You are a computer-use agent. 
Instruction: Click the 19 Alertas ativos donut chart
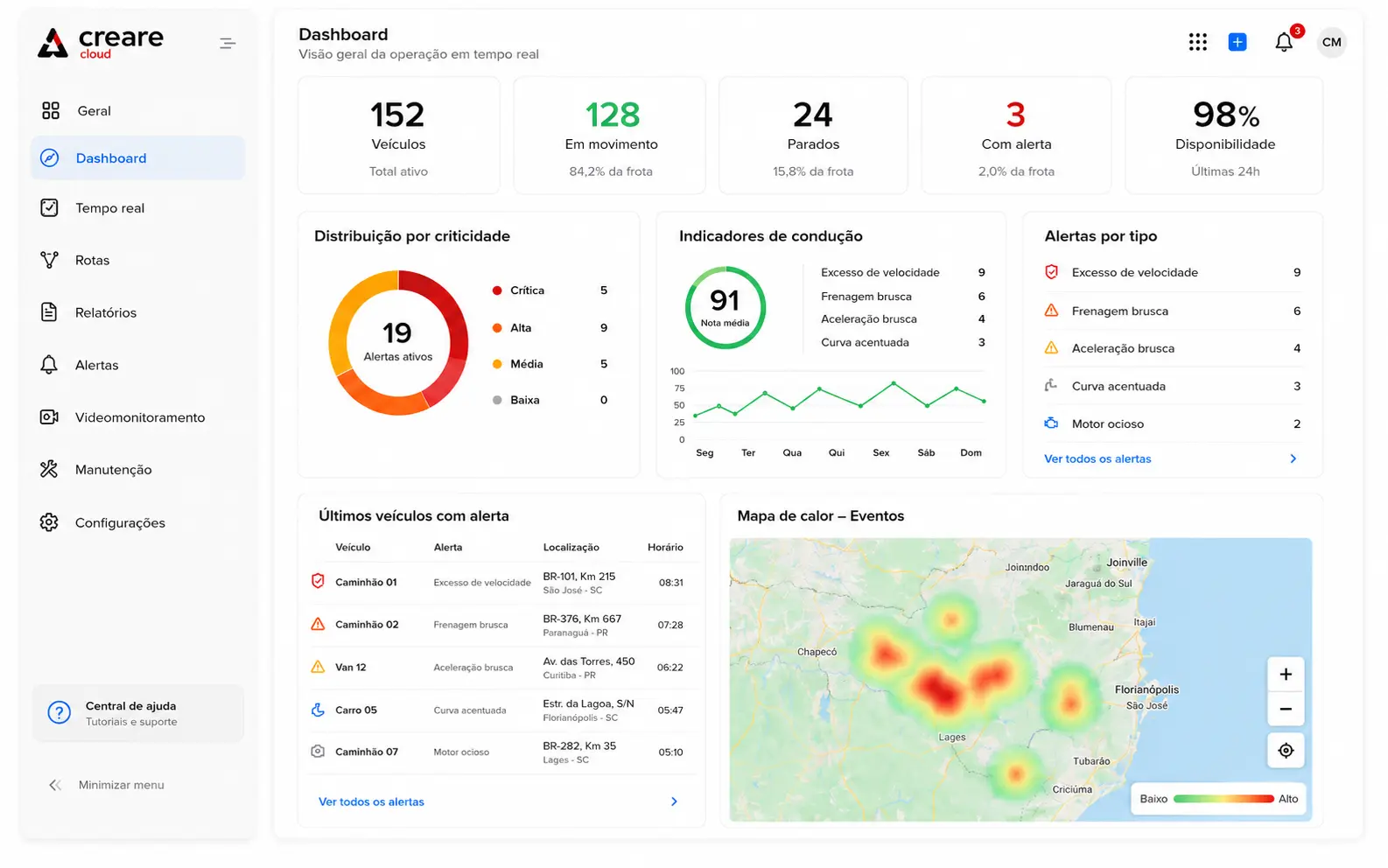398,342
